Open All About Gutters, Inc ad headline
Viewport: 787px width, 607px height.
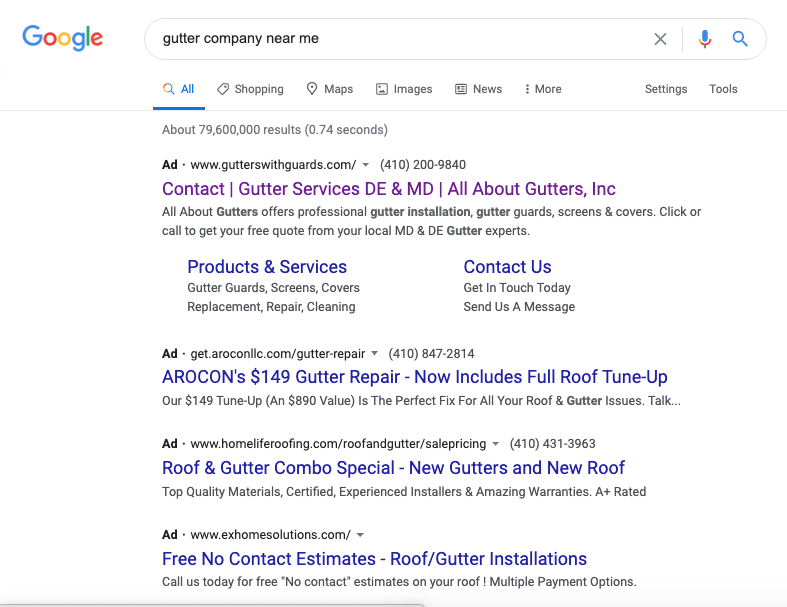click(x=388, y=189)
